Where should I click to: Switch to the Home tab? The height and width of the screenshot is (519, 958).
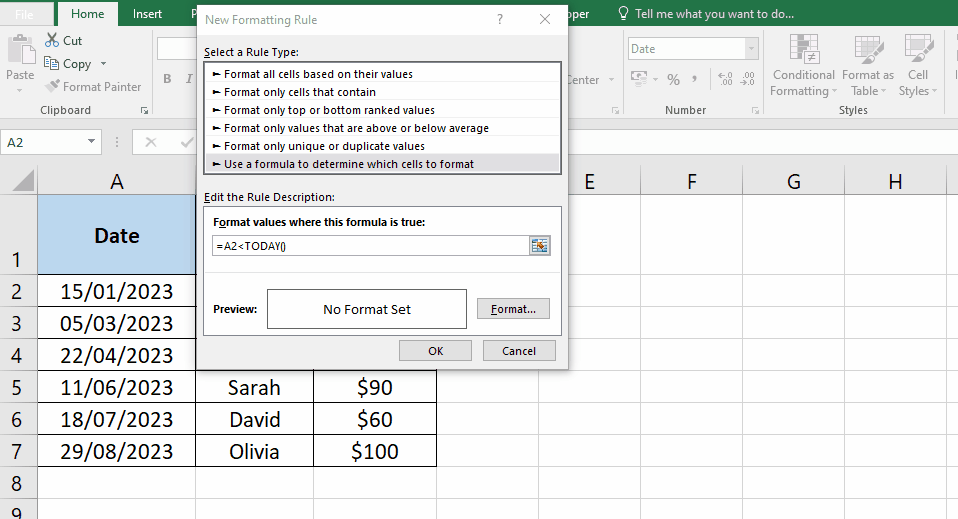(87, 13)
